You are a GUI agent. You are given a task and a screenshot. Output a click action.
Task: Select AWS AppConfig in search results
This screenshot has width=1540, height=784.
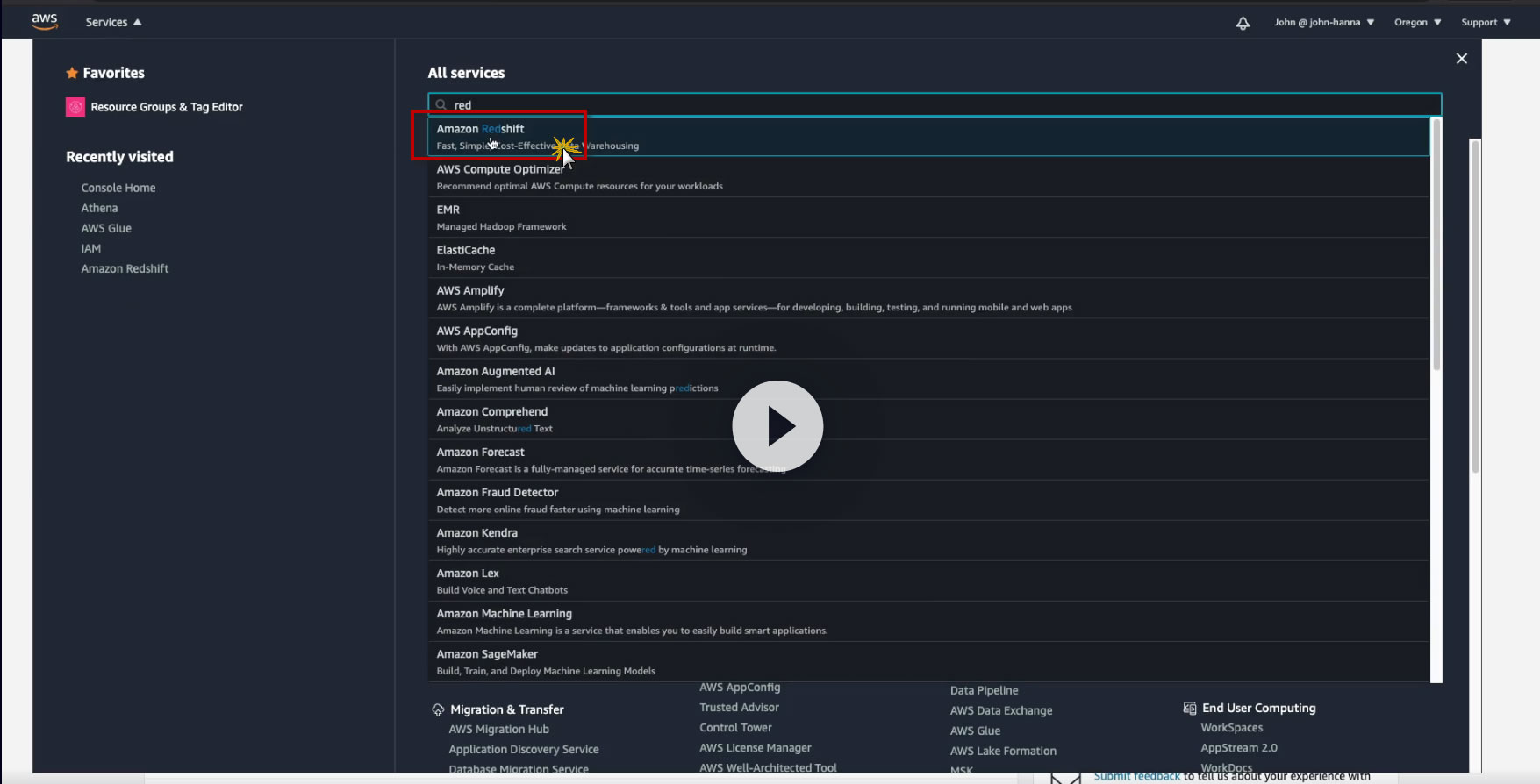click(x=928, y=339)
